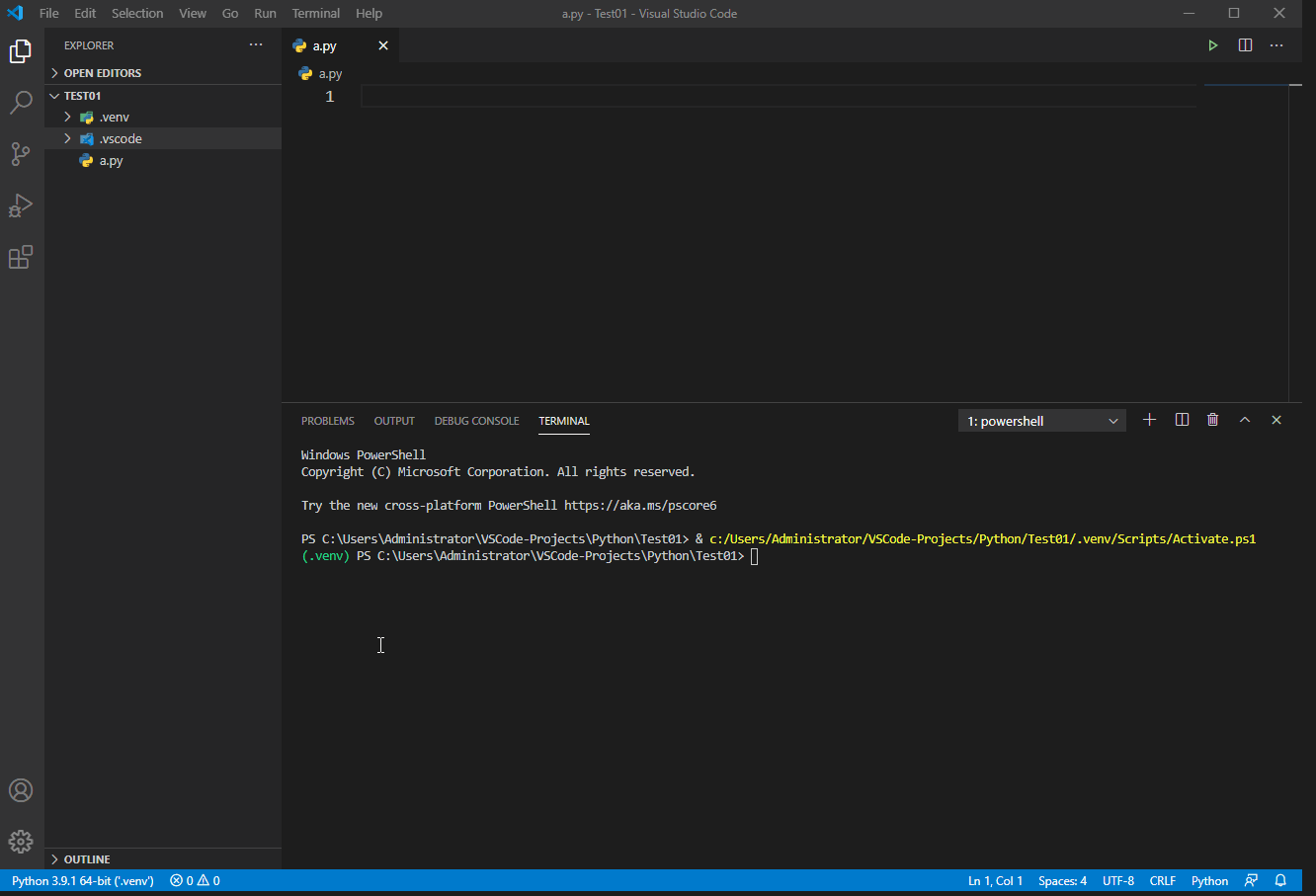
Task: Switch to the PROBLEMS tab
Action: (x=327, y=421)
